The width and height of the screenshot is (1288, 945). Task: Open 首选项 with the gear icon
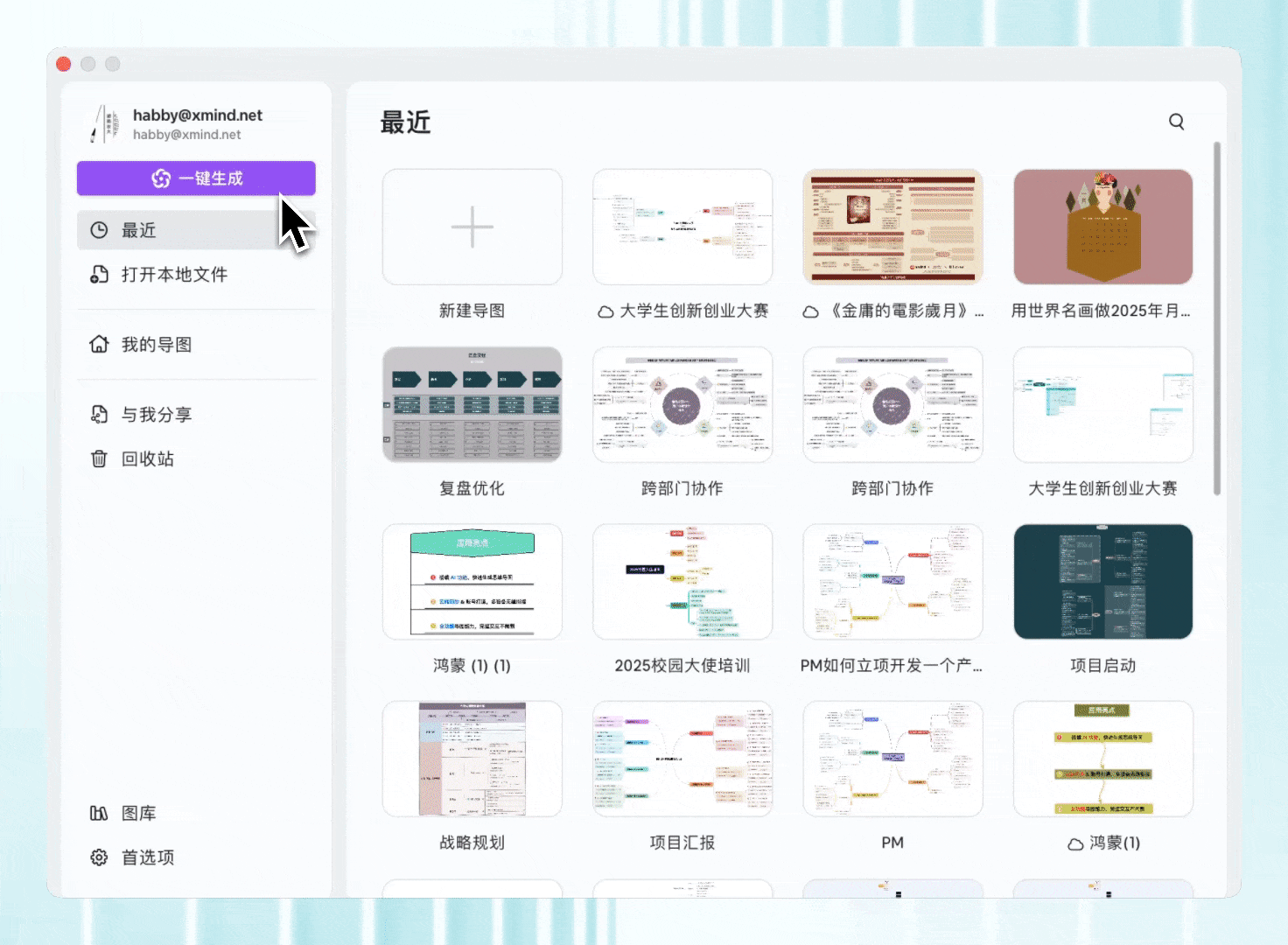99,857
